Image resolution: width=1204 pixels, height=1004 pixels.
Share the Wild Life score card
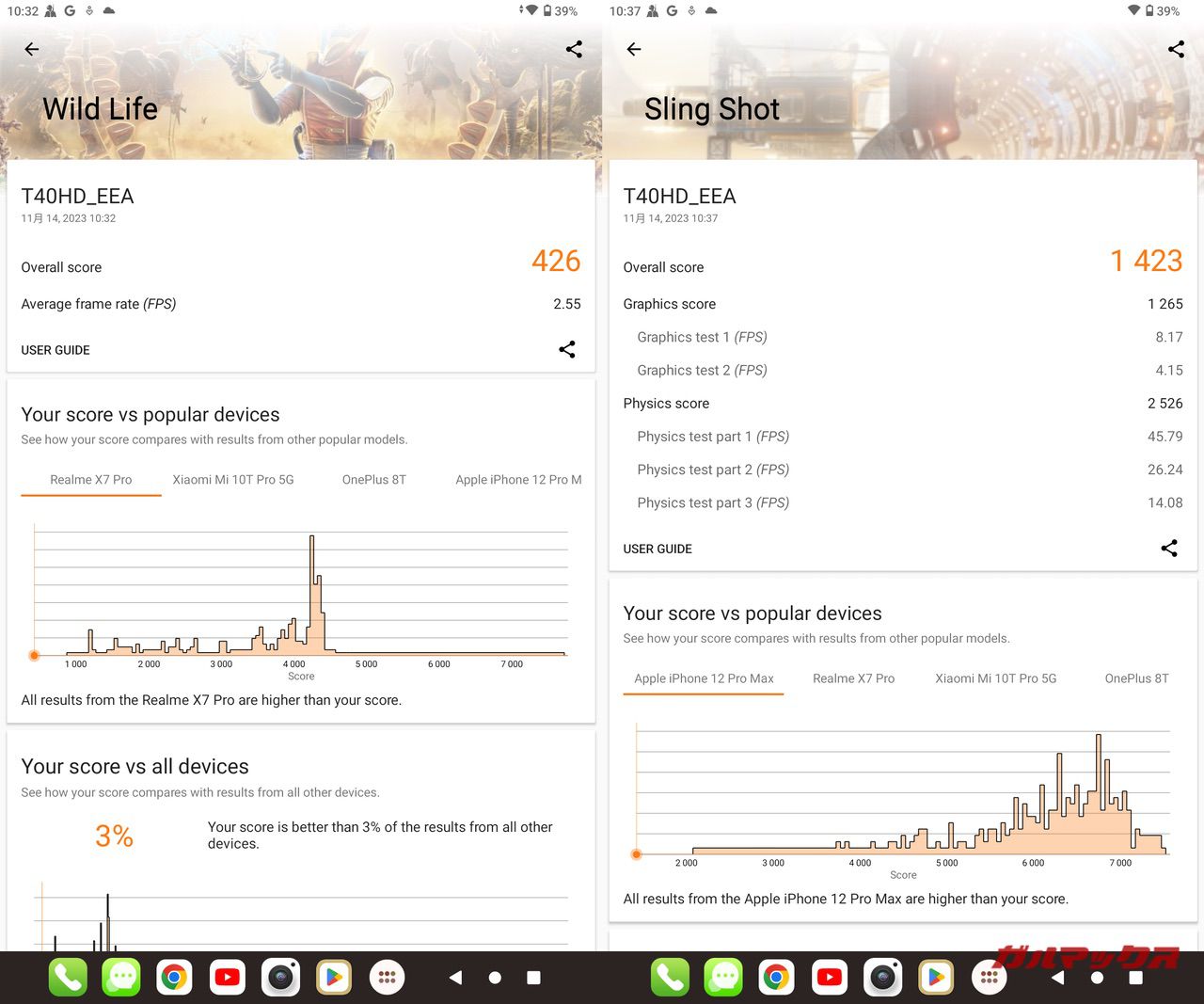pyautogui.click(x=566, y=350)
